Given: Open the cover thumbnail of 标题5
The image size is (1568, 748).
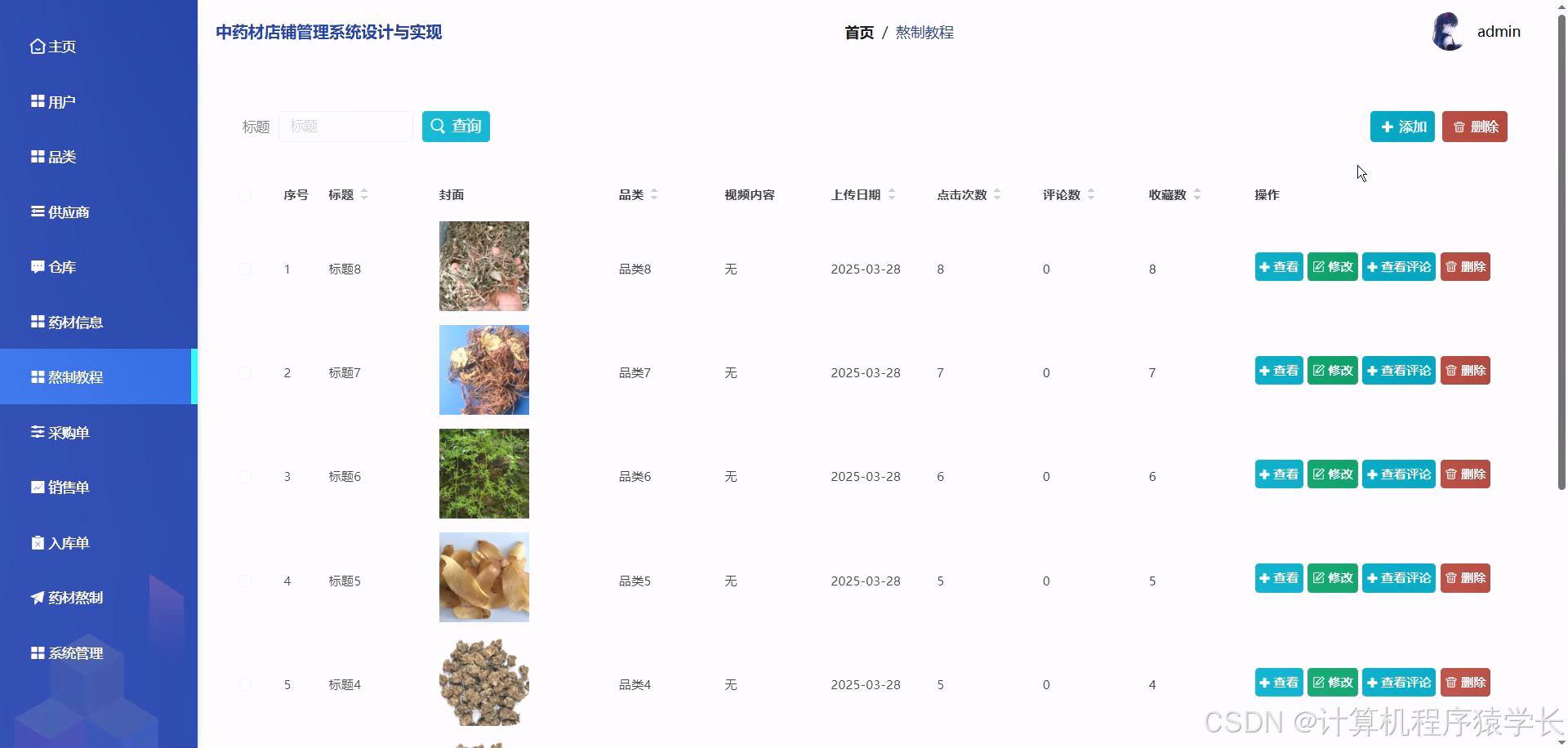Looking at the screenshot, I should (483, 577).
